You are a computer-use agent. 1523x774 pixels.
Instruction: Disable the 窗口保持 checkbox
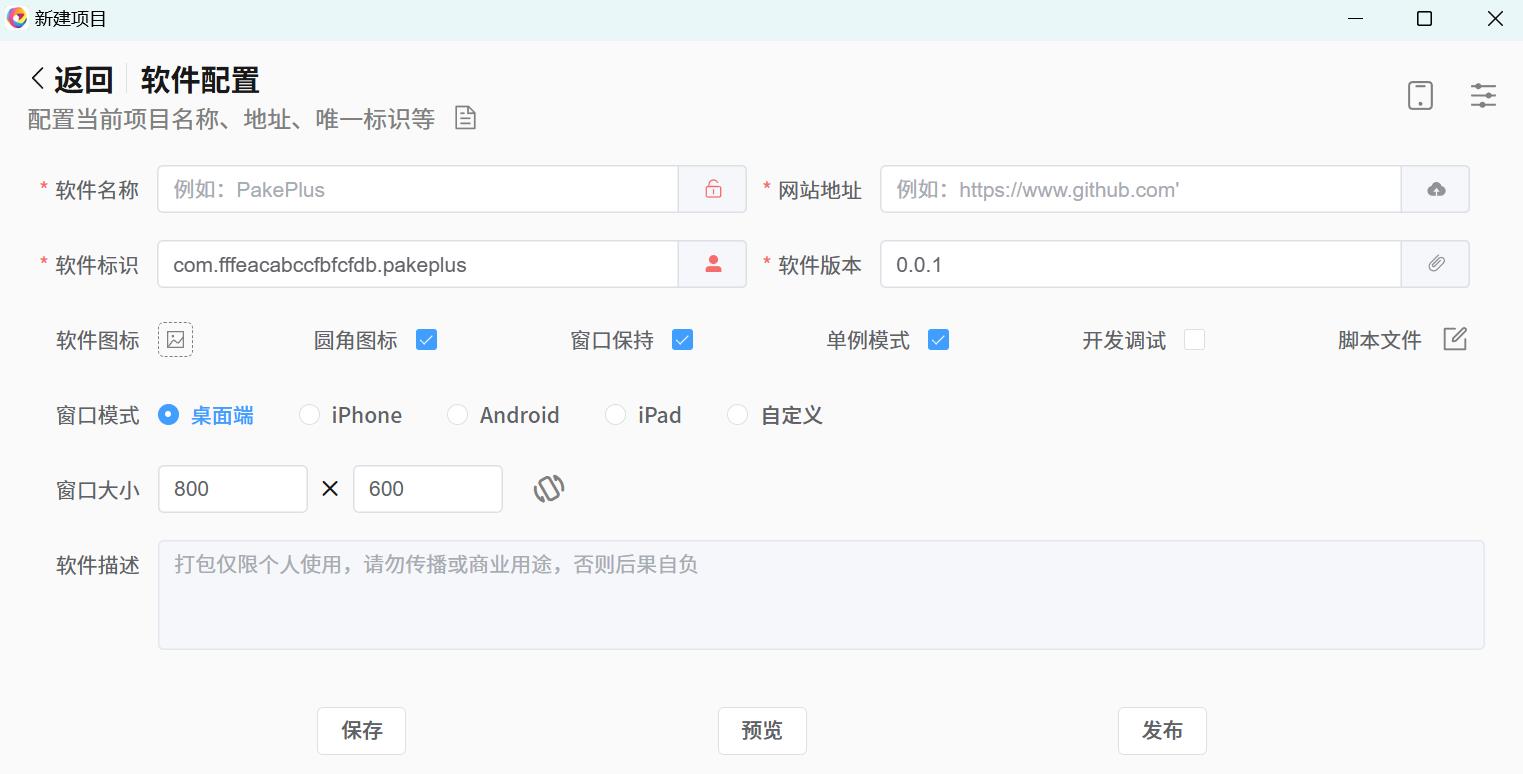(x=683, y=340)
